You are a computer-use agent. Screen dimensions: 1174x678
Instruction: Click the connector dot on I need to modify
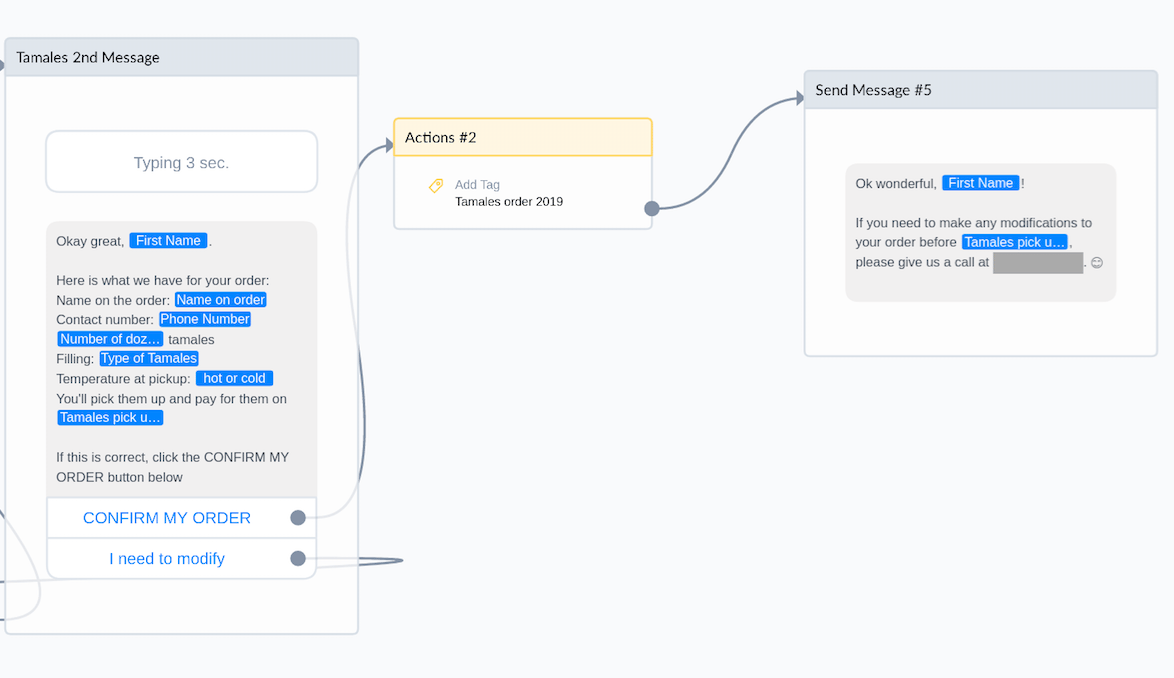tap(298, 558)
